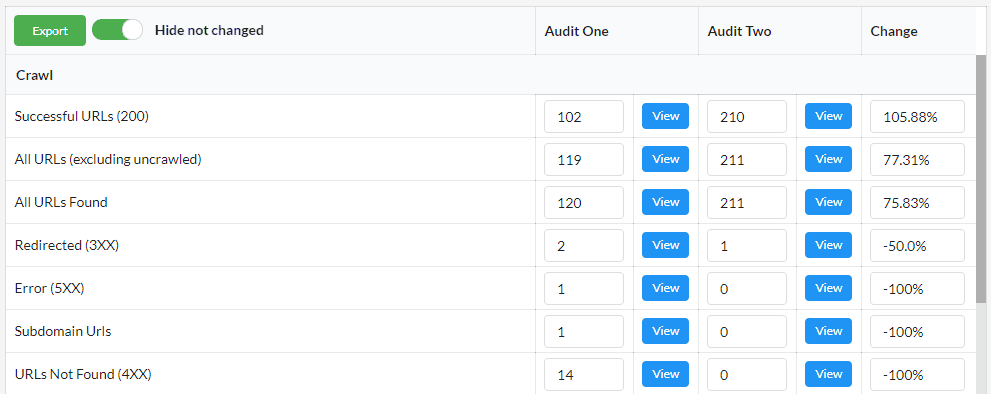Image resolution: width=991 pixels, height=394 pixels.
Task: Click the Audit Two All URLs Found value 211
Action: point(747,202)
